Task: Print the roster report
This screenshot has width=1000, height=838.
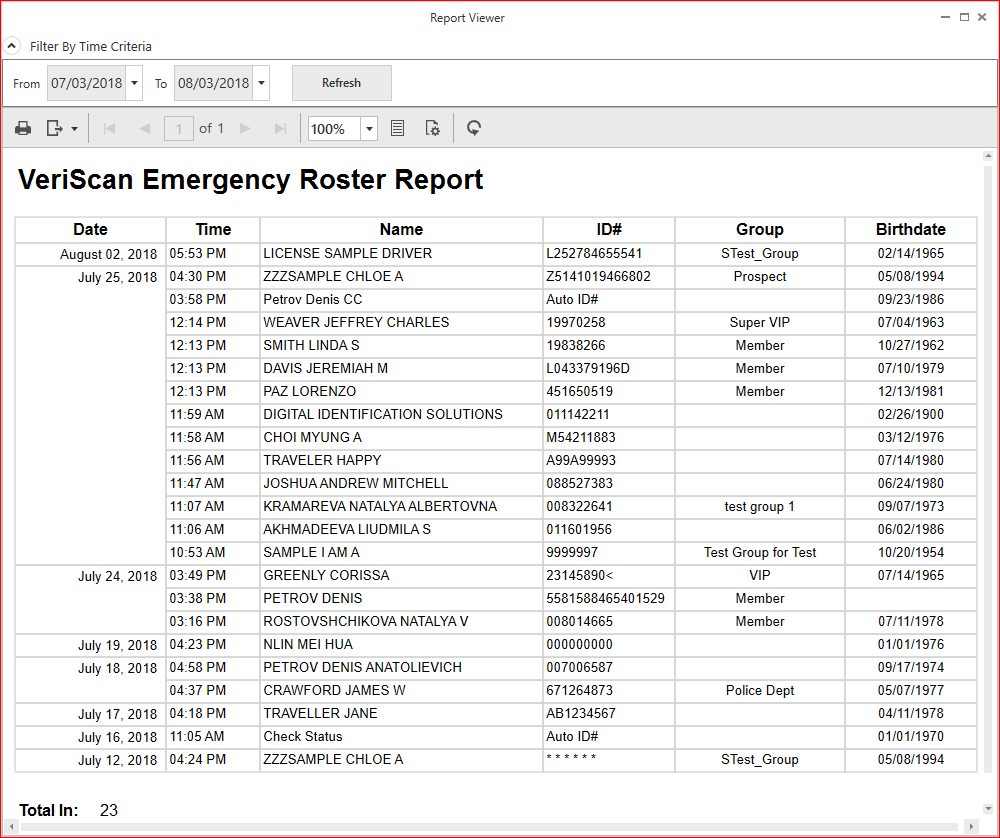Action: (23, 129)
